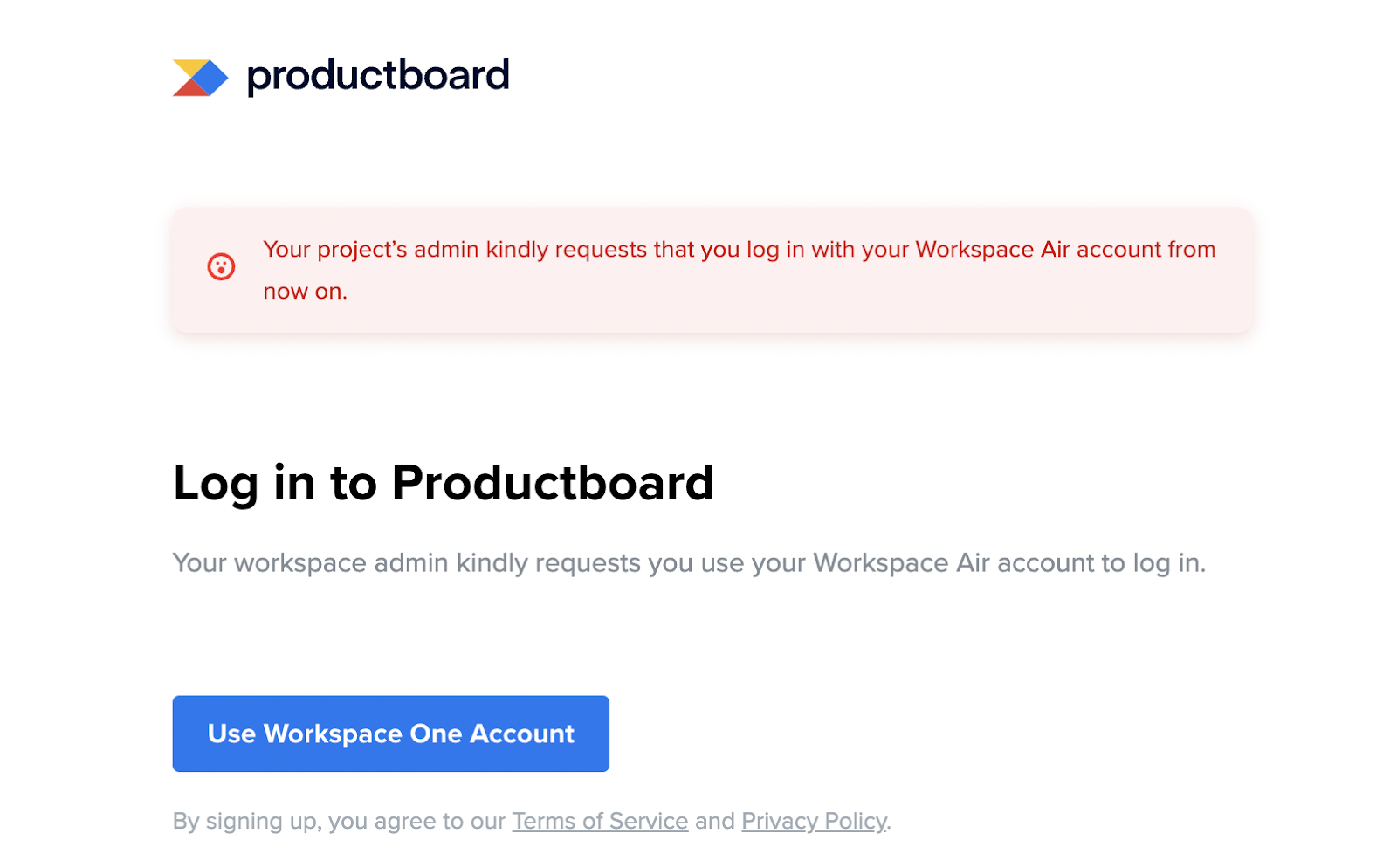
Task: Click the 'now on.' line in alert
Action: point(306,291)
